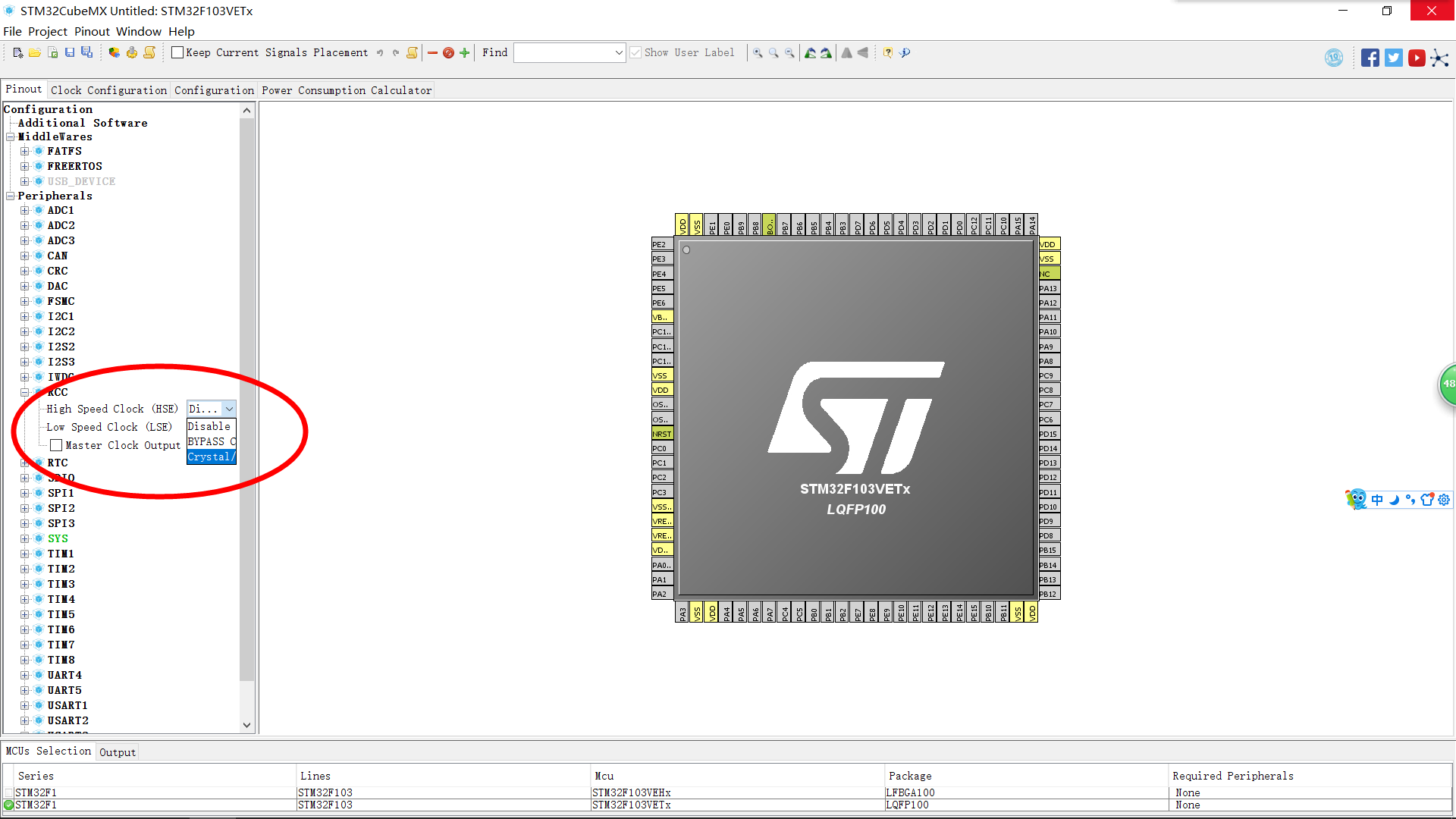Check the Master Clock Output checkbox

(56, 446)
